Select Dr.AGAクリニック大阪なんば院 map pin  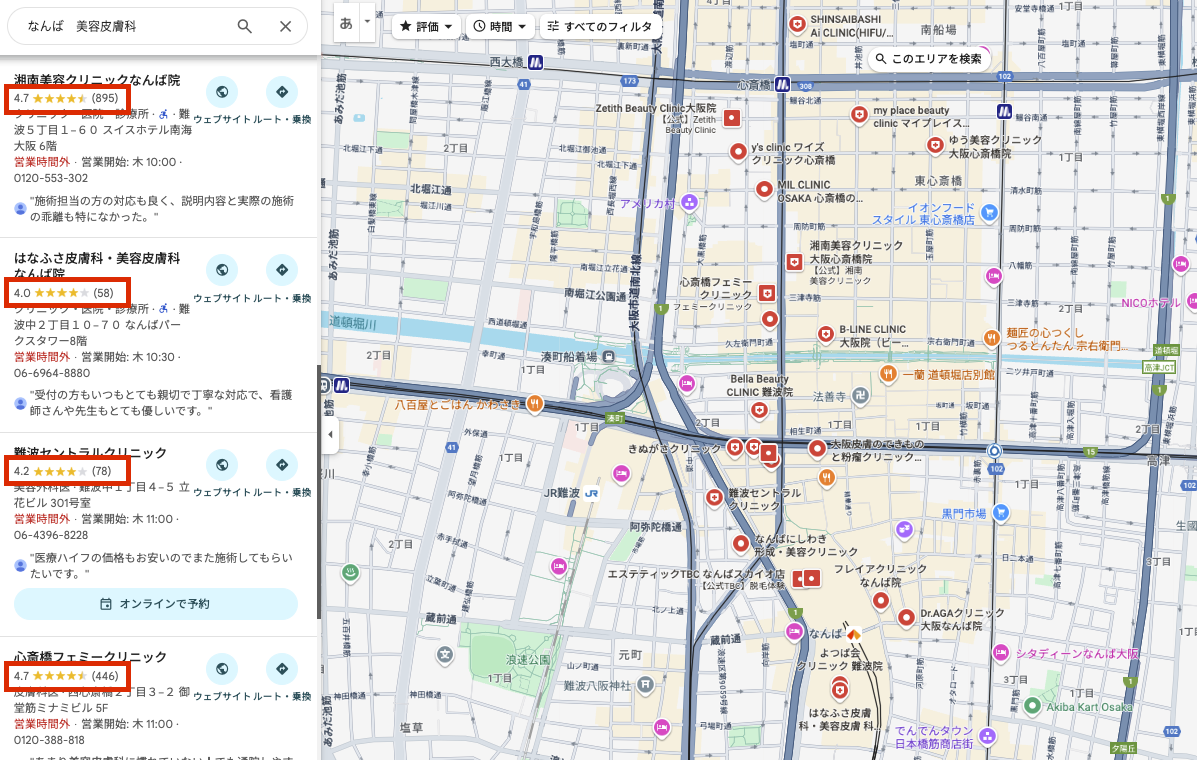[x=906, y=618]
